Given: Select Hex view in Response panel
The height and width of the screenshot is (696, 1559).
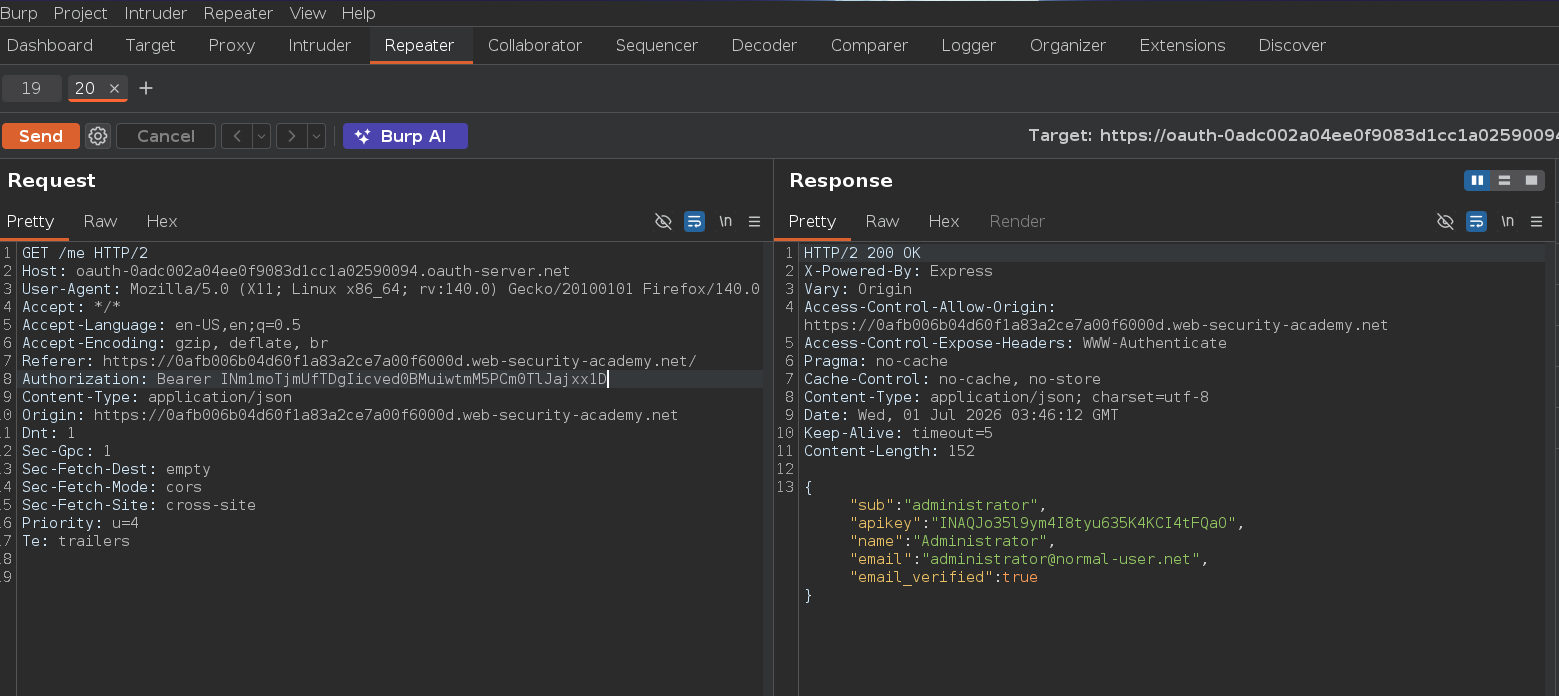Looking at the screenshot, I should click(x=944, y=221).
